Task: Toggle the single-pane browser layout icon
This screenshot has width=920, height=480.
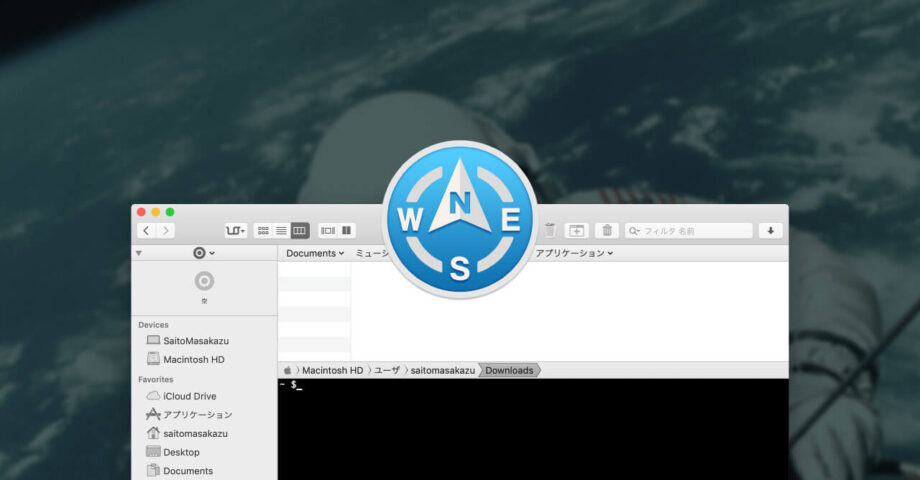Action: click(328, 231)
